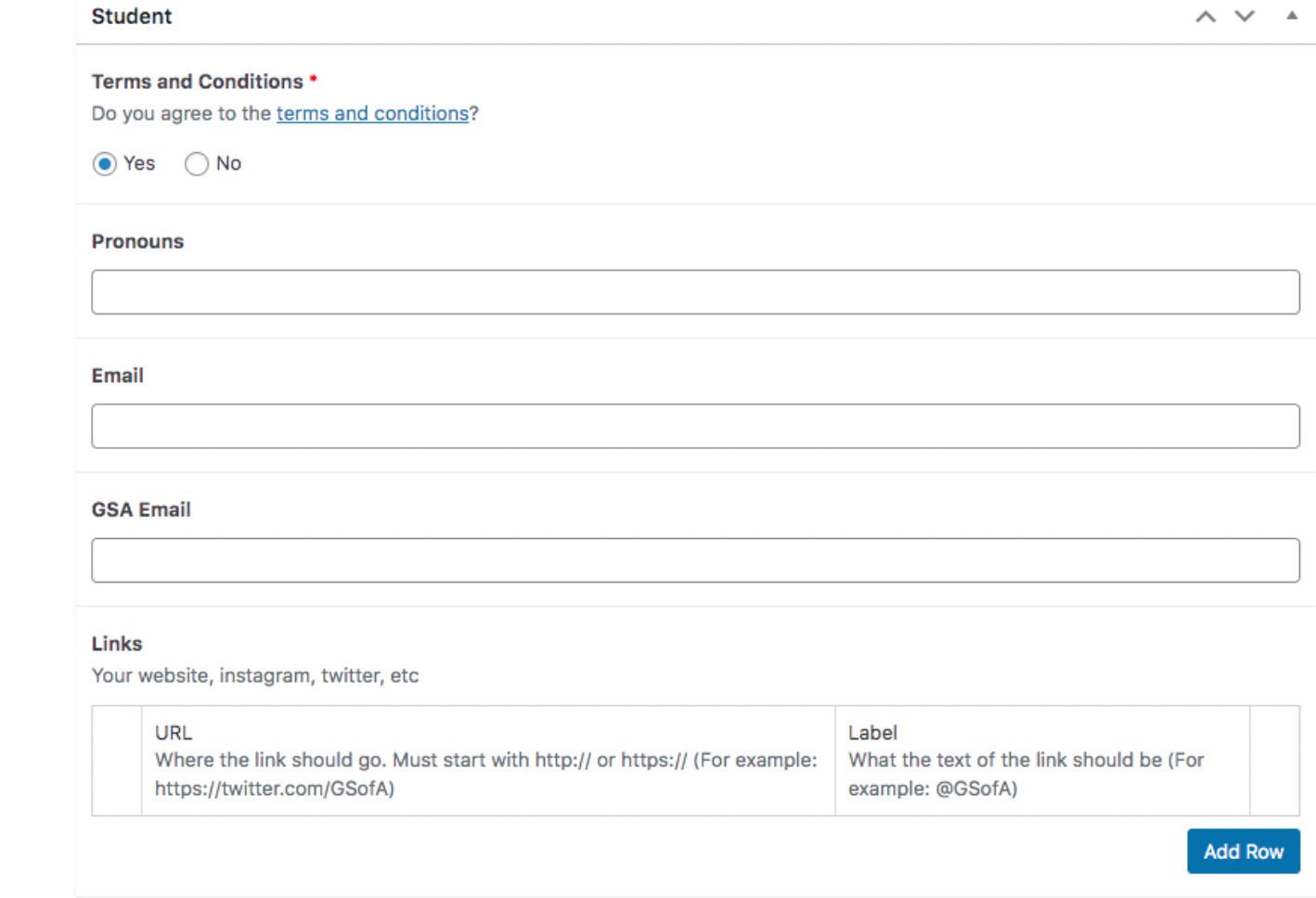Screen dimensions: 1316x898
Task: Click the GSA Email field label
Action: (x=141, y=509)
